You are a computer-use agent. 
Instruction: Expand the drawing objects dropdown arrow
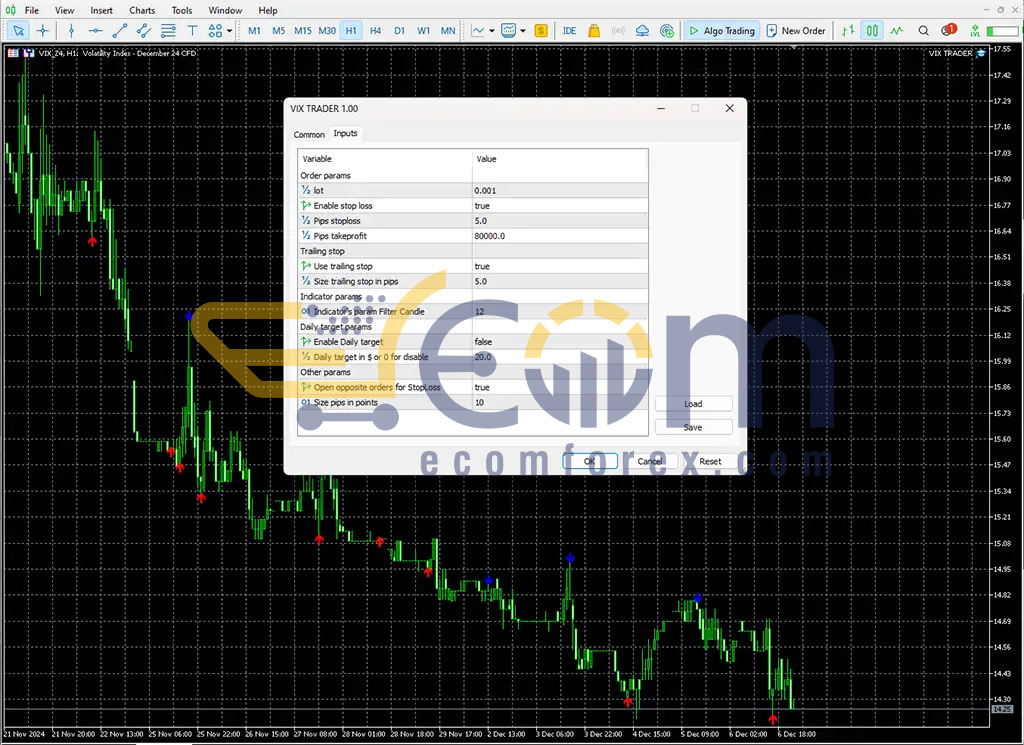(229, 31)
